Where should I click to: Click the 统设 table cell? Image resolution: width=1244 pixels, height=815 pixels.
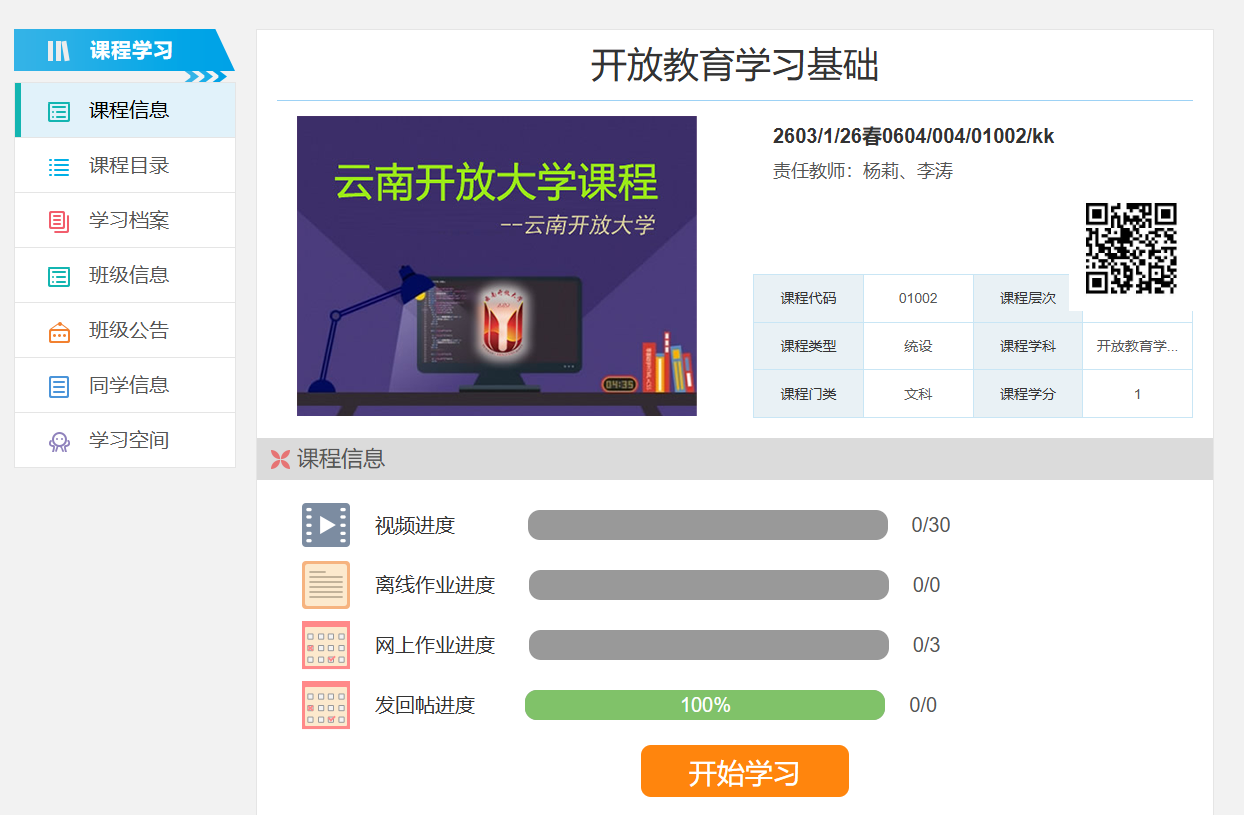(918, 346)
